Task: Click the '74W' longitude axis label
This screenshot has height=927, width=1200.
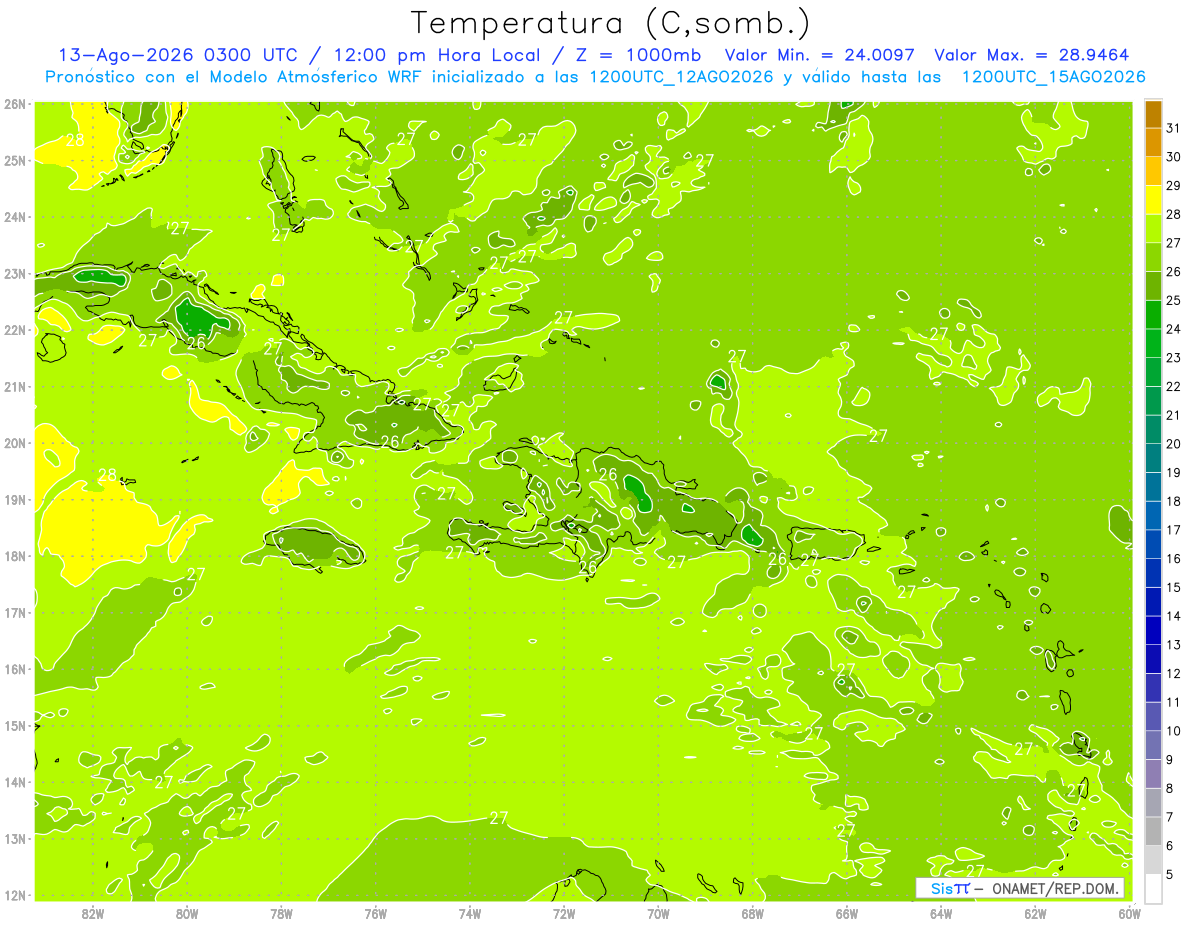Action: 470,914
